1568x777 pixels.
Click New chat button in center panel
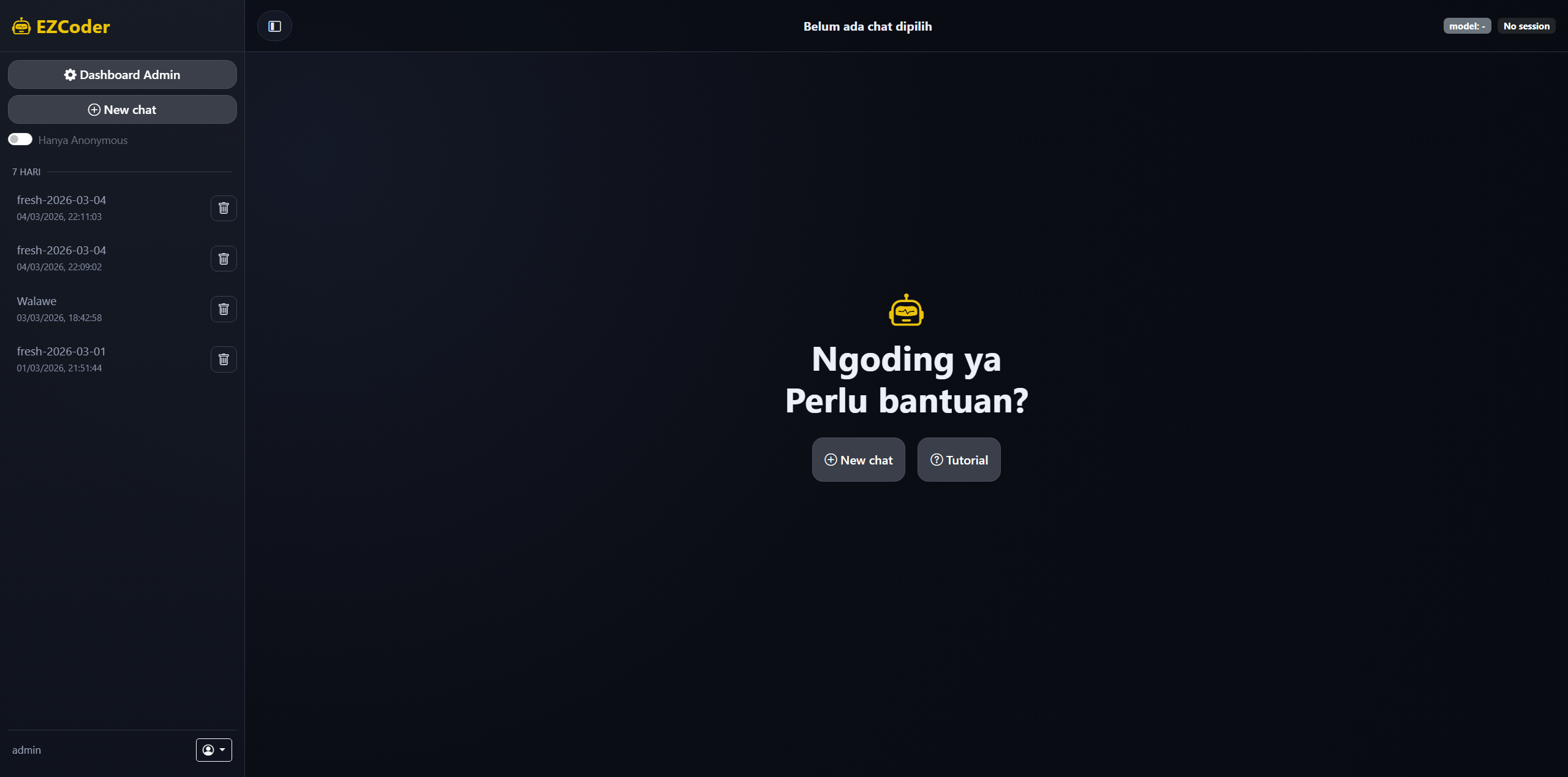click(x=858, y=460)
